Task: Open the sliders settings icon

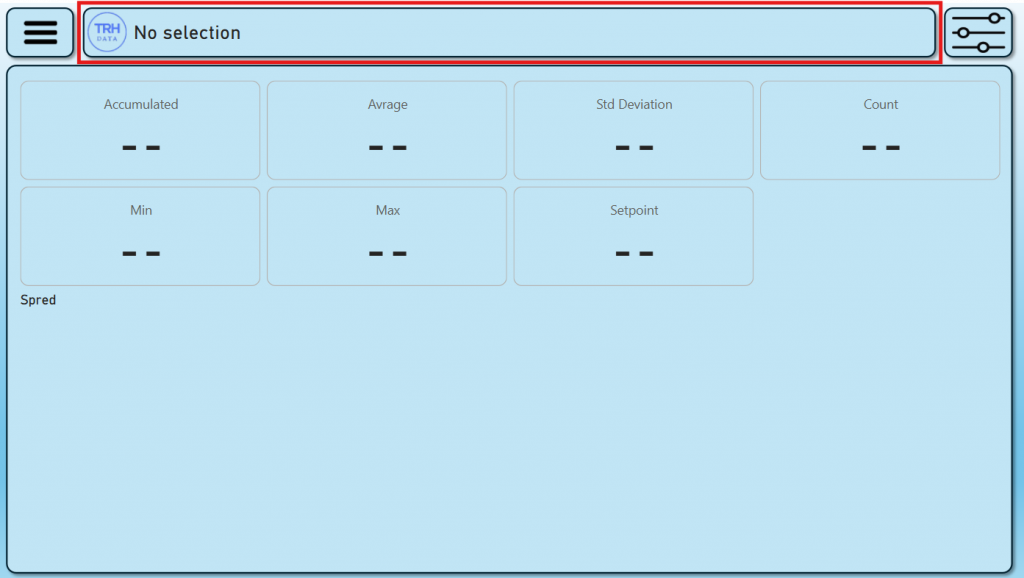Action: click(x=978, y=33)
